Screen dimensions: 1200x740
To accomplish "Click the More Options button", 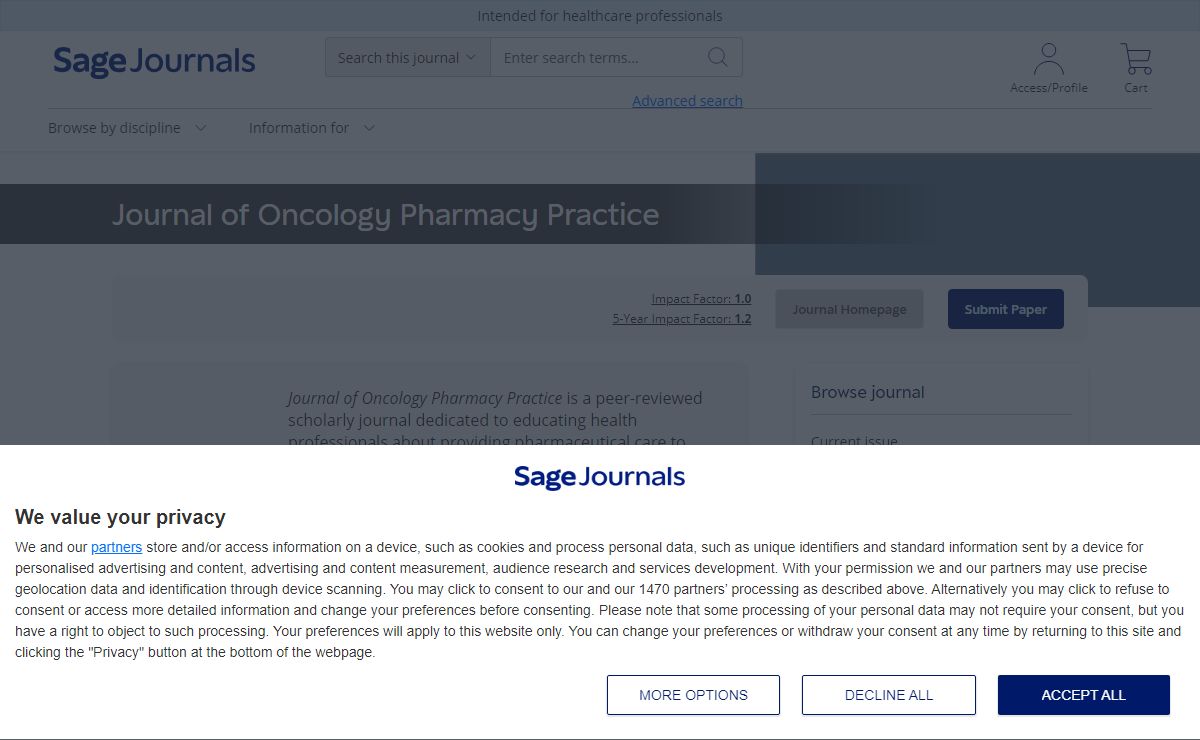I will click(x=693, y=695).
